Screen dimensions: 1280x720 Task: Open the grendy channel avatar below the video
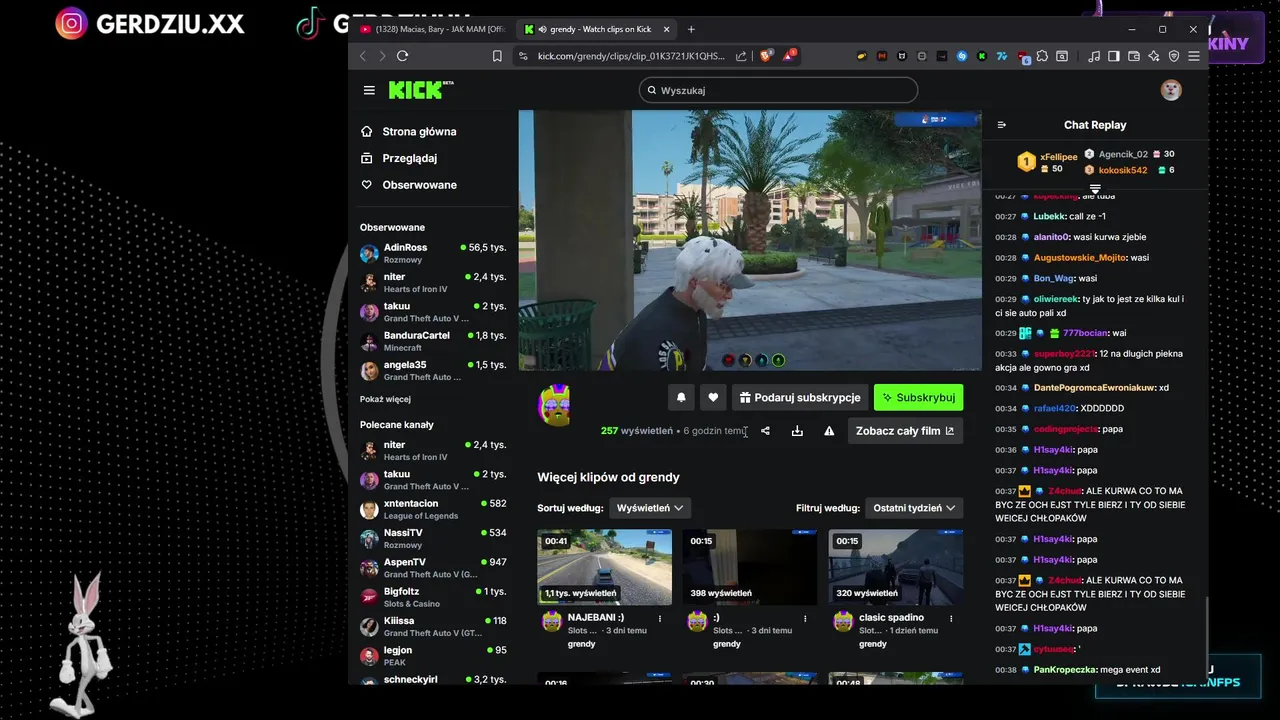pos(554,404)
